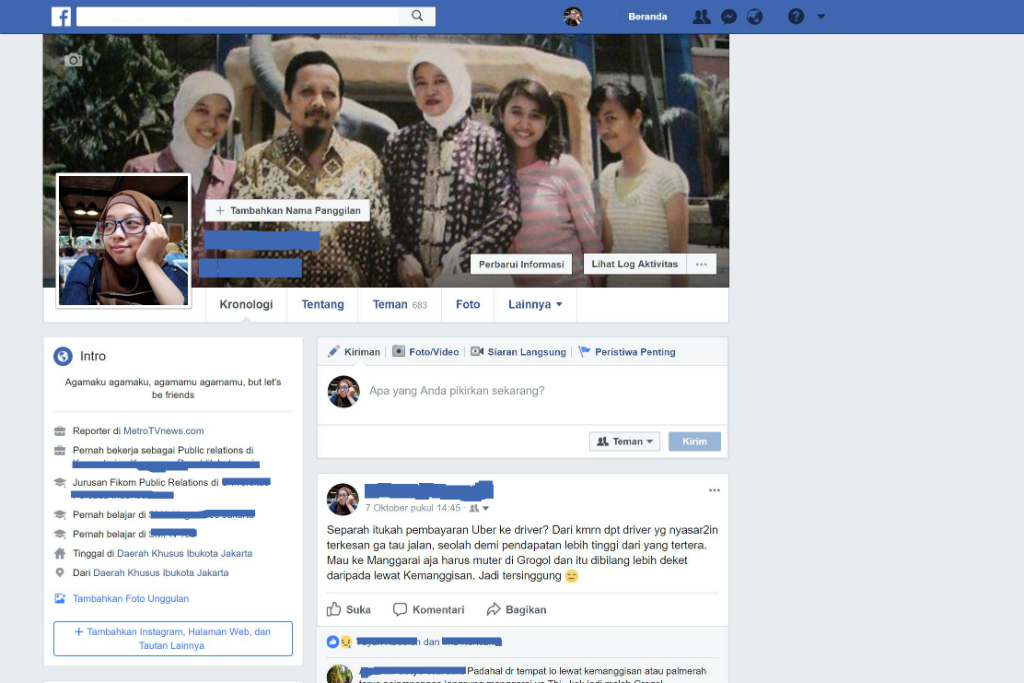
Task: Like the Uber post with Suka
Action: [349, 609]
